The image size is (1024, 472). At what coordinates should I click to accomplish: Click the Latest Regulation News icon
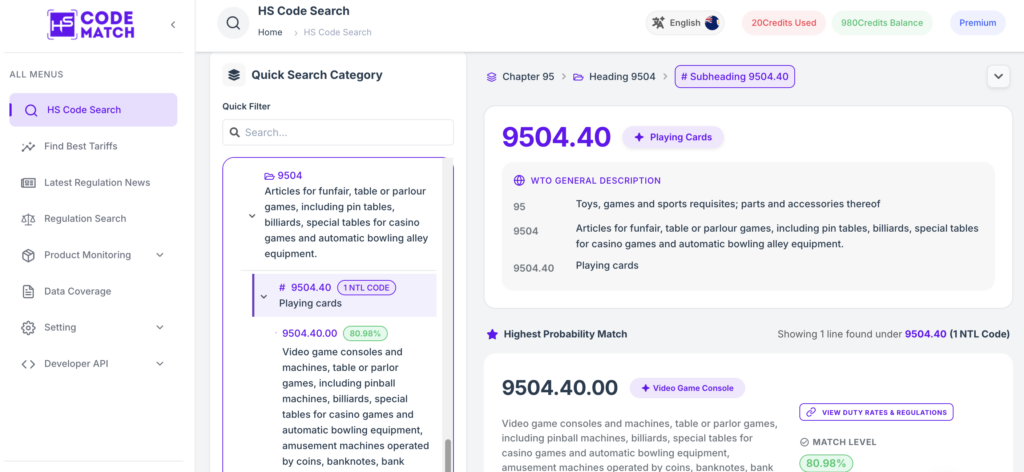pos(28,183)
